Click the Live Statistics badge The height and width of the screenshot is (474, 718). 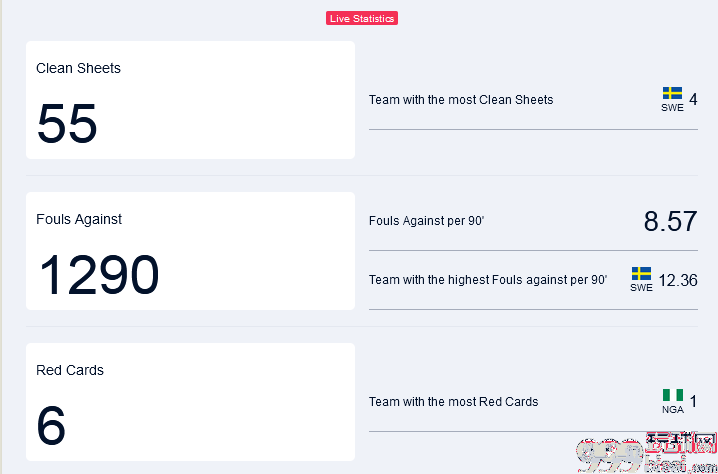pyautogui.click(x=362, y=18)
